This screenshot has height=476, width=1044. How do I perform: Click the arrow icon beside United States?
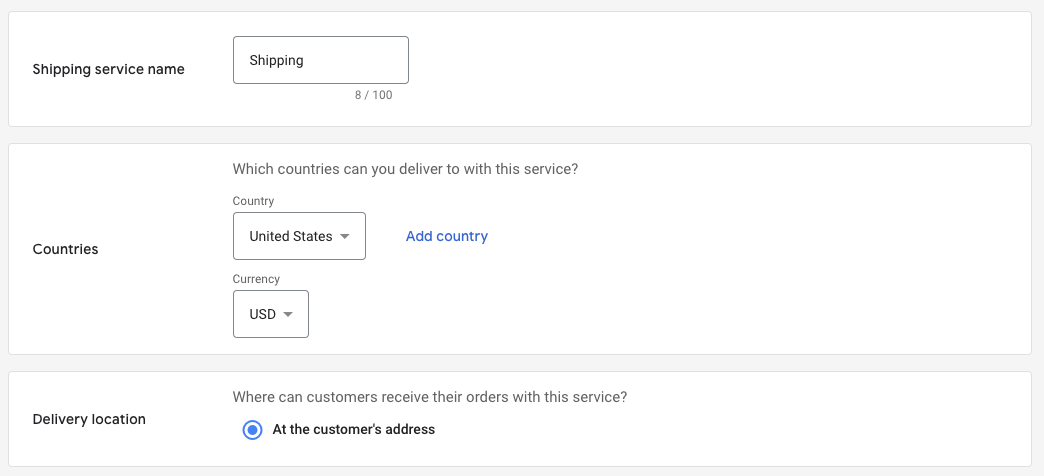click(344, 237)
